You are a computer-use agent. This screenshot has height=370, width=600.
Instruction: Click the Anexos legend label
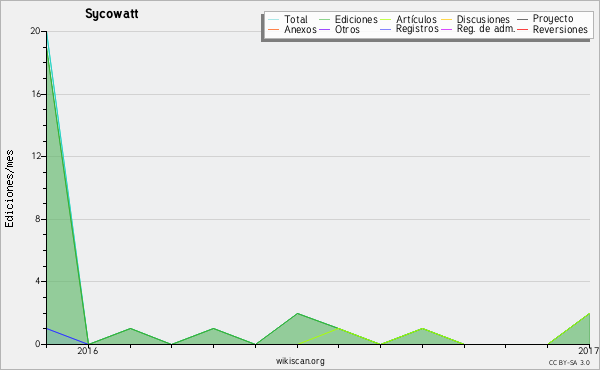300,29
